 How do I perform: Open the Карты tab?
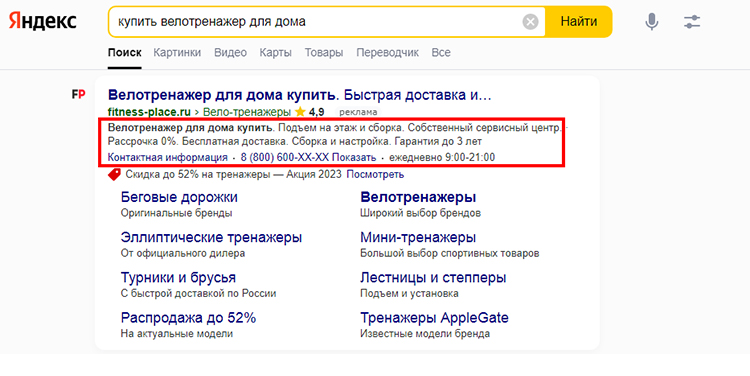pos(276,53)
